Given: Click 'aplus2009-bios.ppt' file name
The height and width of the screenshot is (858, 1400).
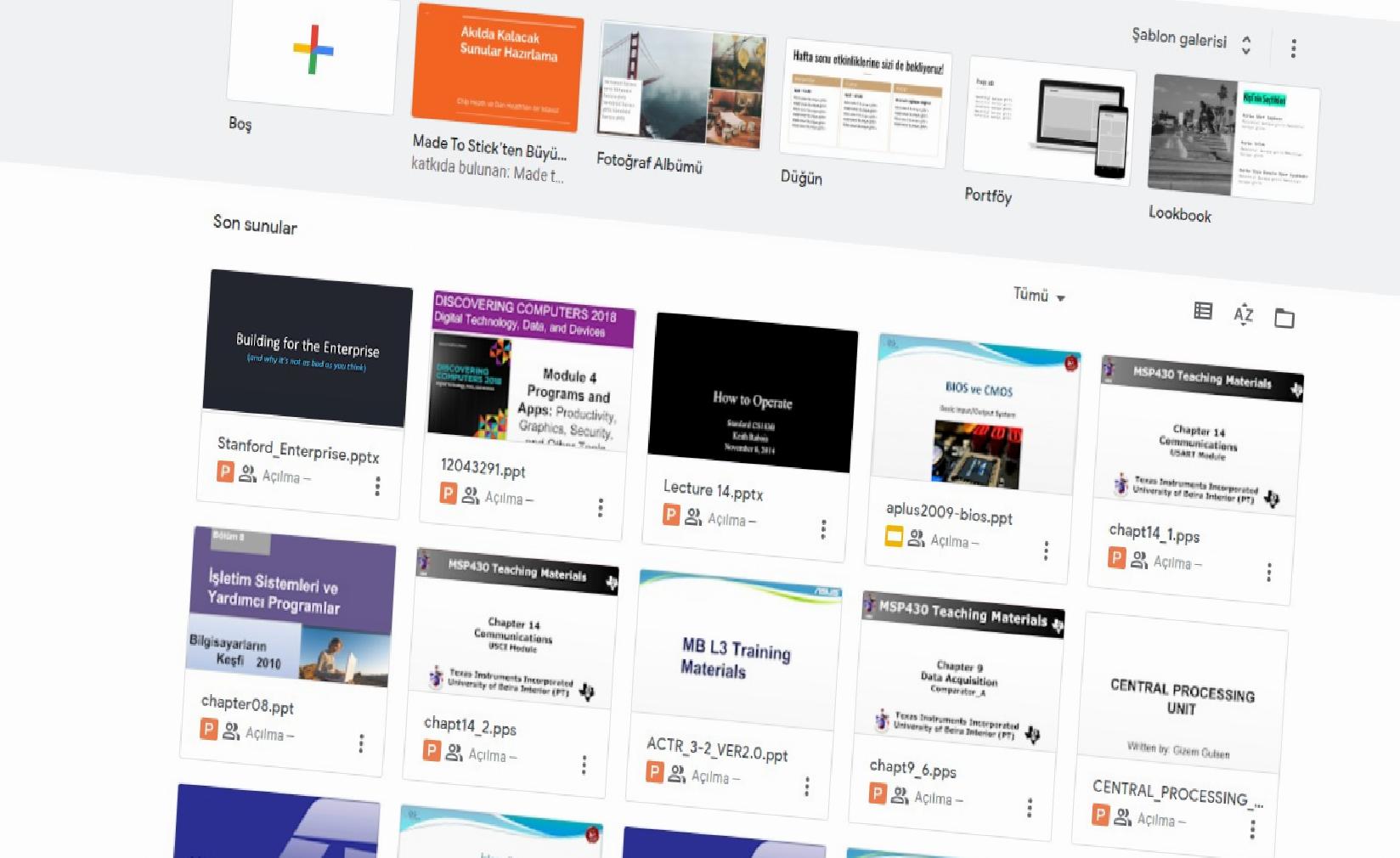Looking at the screenshot, I should [949, 513].
